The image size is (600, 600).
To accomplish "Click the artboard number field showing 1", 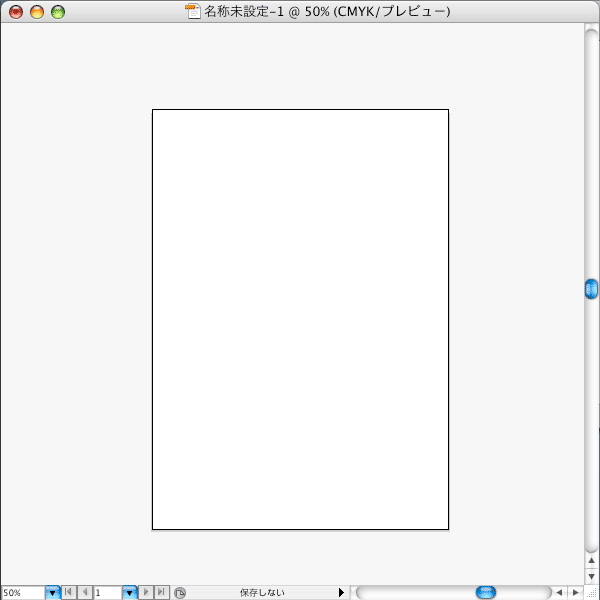I will 108,593.
